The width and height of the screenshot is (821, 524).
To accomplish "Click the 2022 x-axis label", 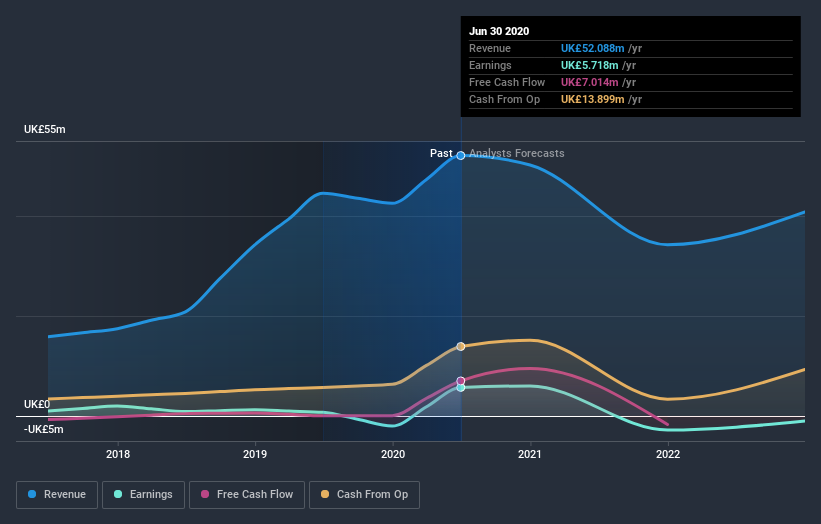I will (x=668, y=454).
